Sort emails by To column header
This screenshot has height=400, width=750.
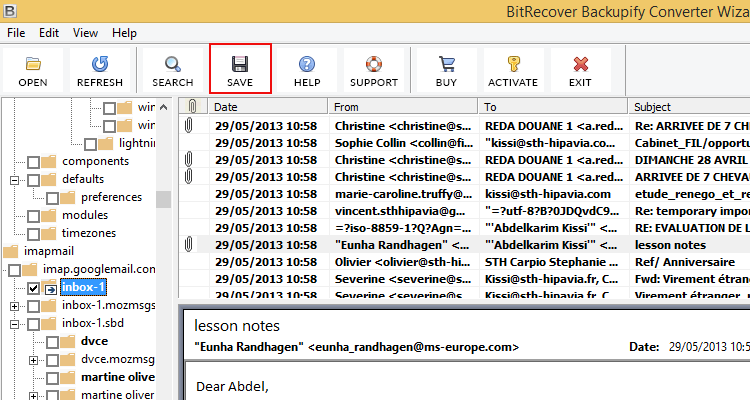(x=553, y=106)
